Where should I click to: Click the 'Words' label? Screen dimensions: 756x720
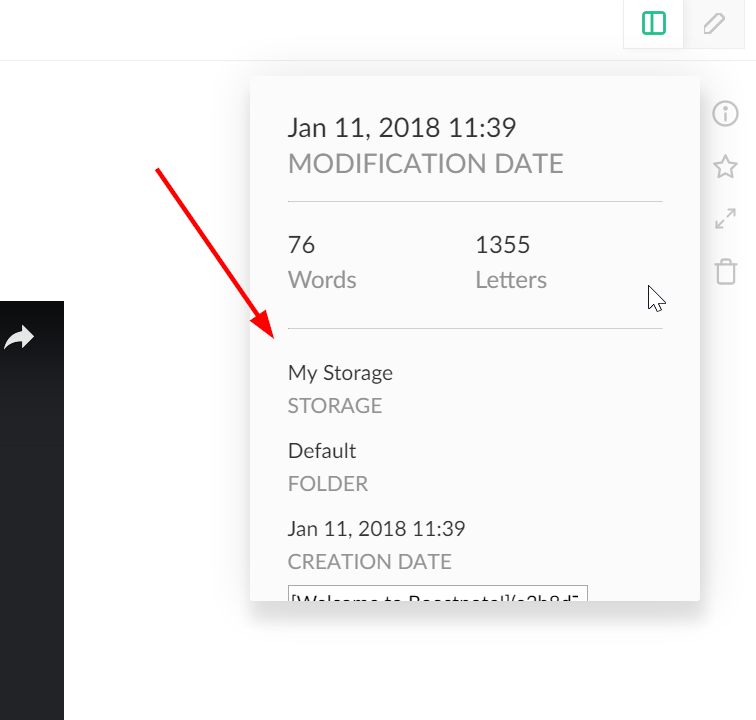tap(322, 280)
